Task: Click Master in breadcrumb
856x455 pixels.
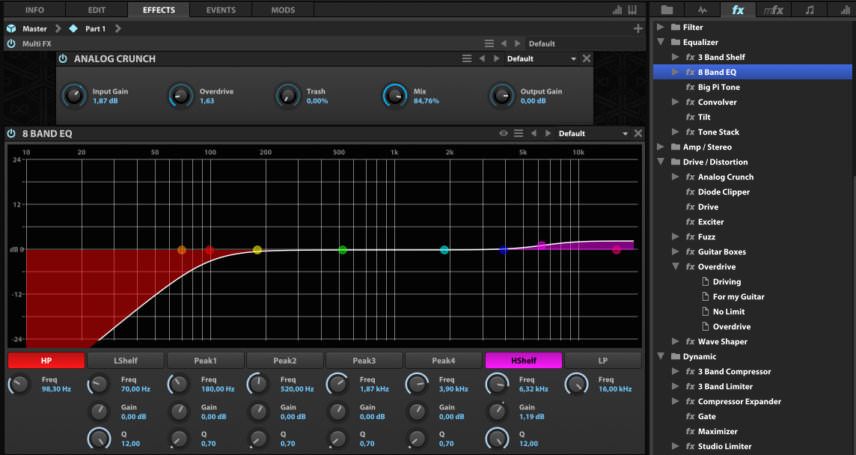Action: (34, 28)
